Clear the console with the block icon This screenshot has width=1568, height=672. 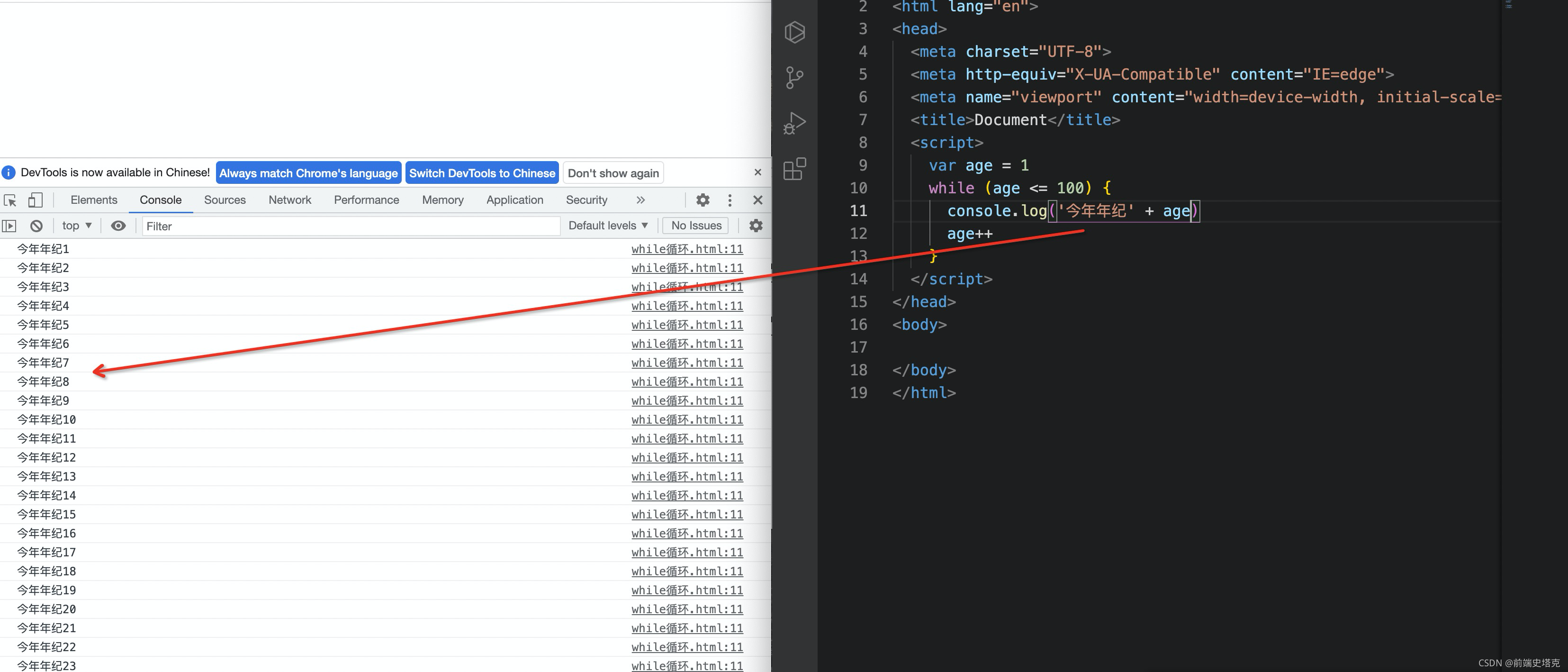click(x=36, y=226)
